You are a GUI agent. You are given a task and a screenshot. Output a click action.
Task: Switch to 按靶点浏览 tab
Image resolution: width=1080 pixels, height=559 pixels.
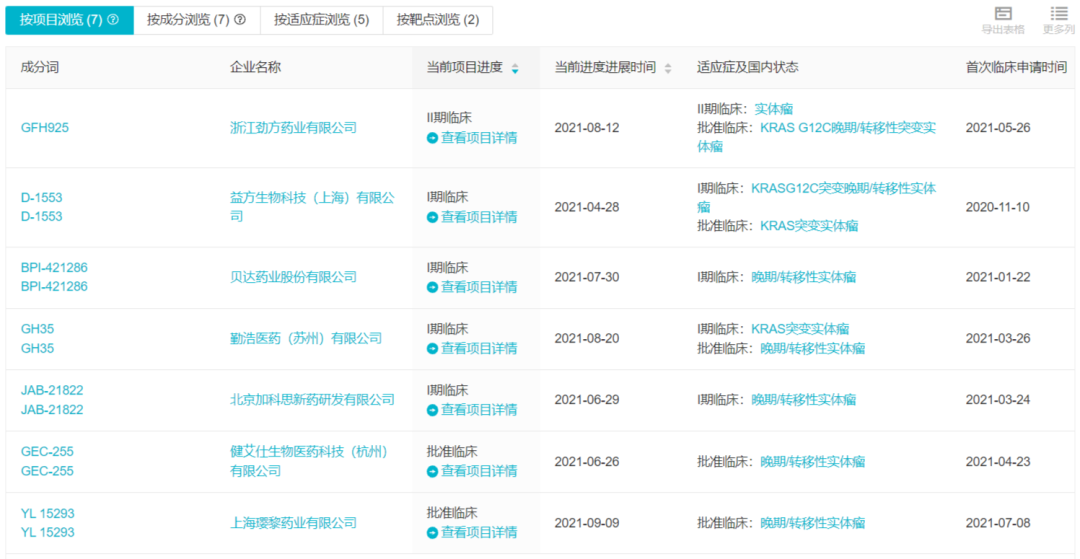tap(437, 20)
